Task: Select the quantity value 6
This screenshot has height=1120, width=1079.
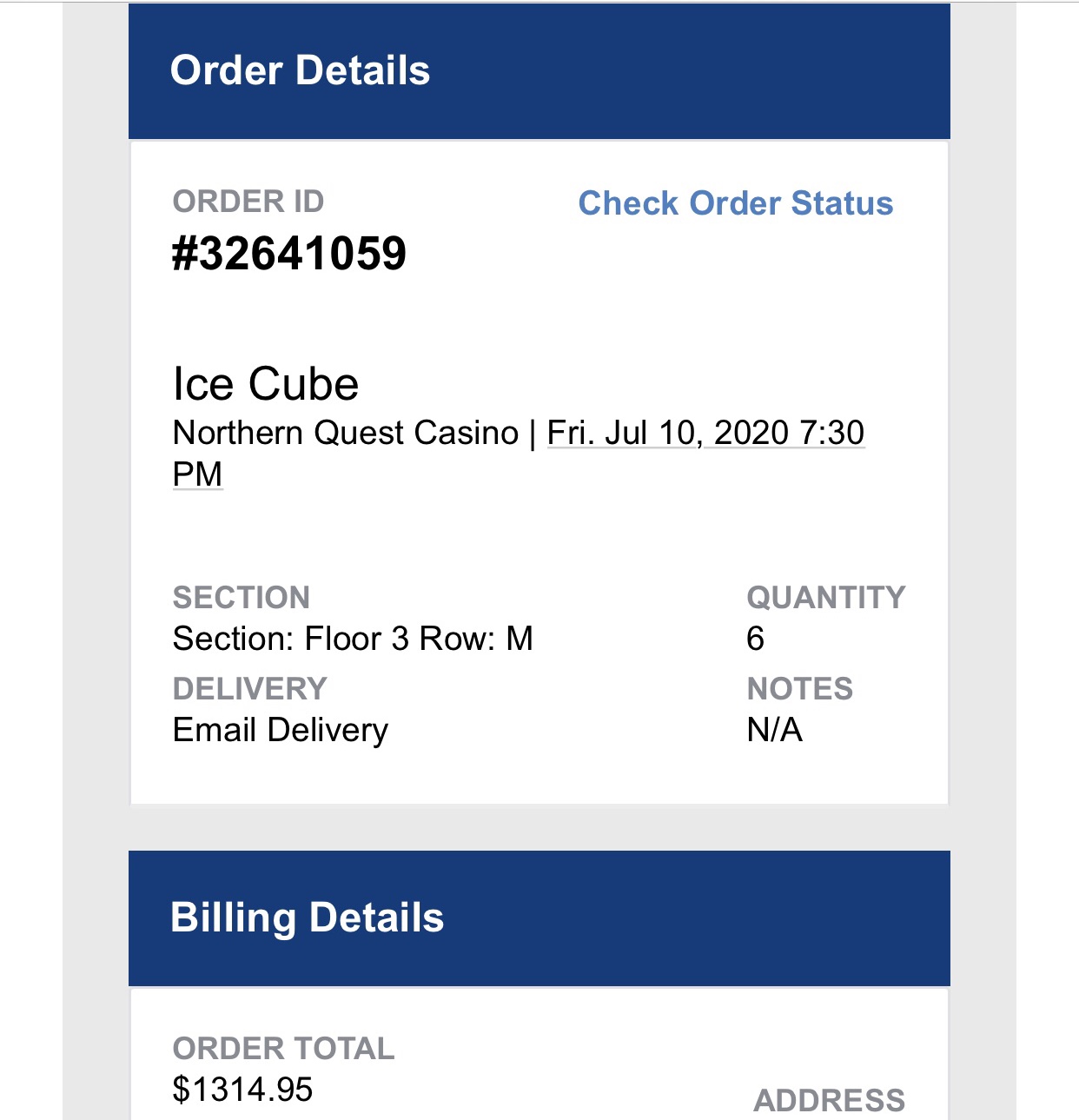Action: 755,639
